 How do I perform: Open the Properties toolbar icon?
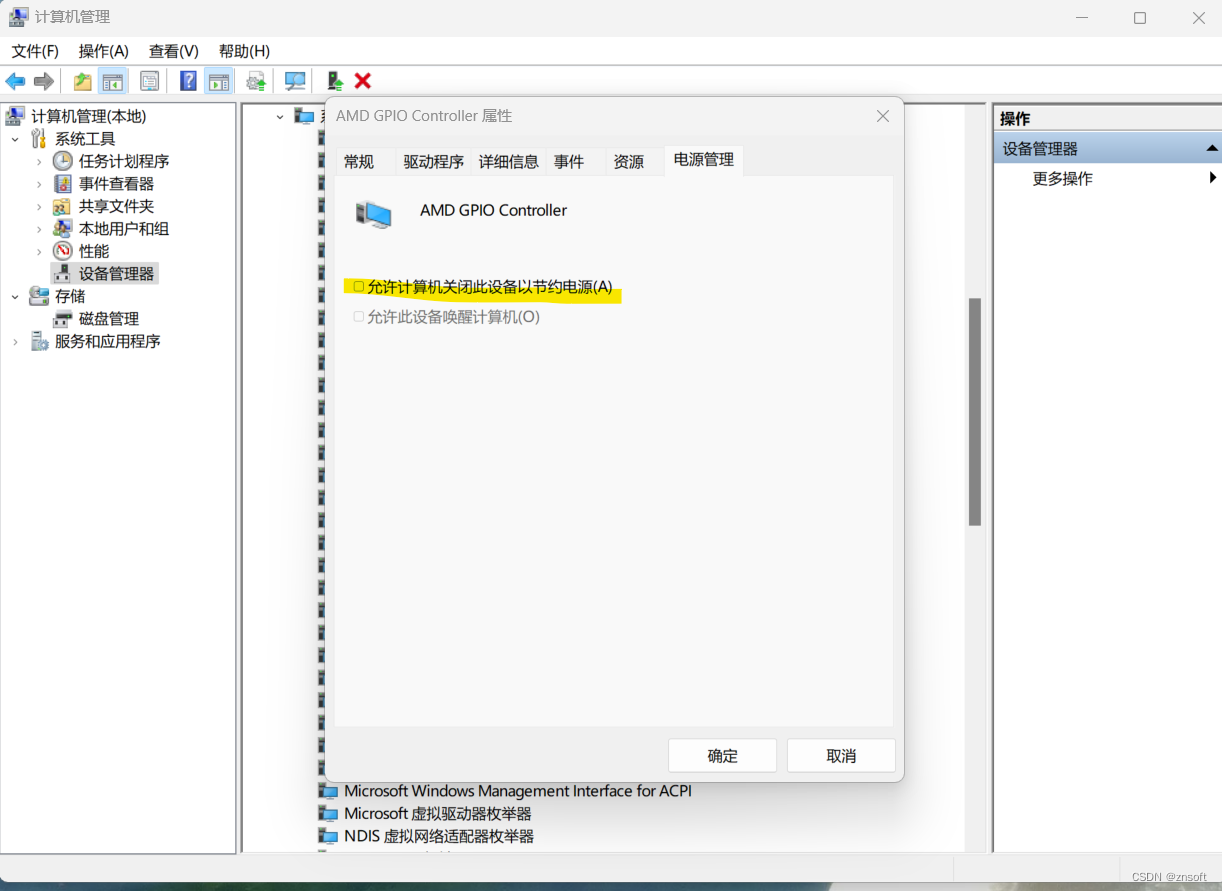coord(149,81)
